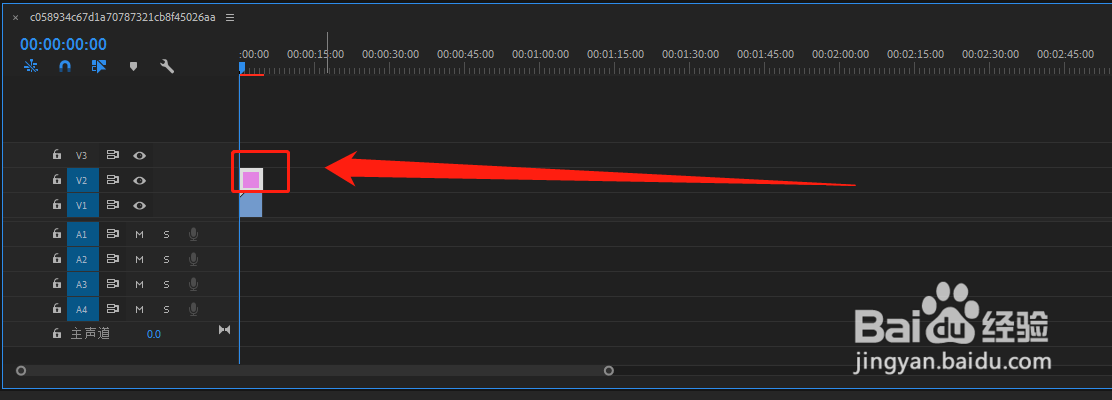
Task: Click the master track go-to-end bowtie icon
Action: coord(225,330)
